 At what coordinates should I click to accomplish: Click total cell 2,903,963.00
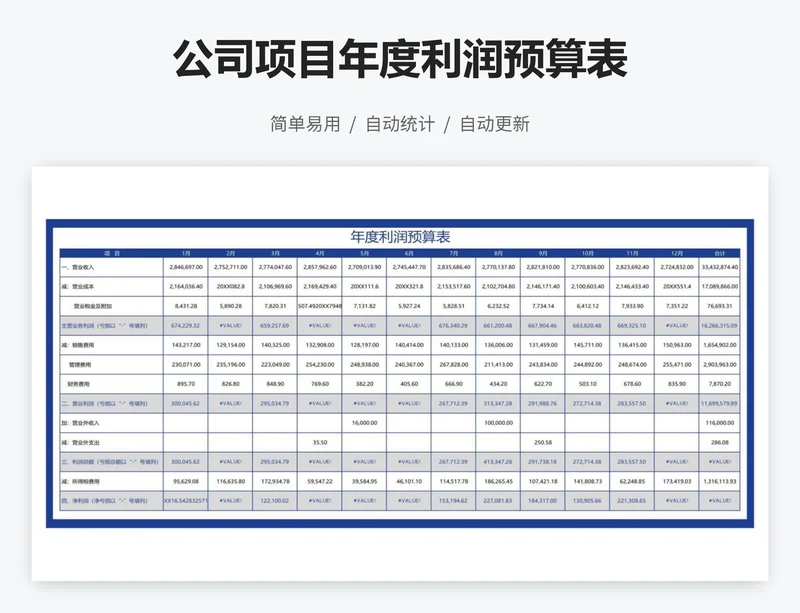pyautogui.click(x=719, y=364)
